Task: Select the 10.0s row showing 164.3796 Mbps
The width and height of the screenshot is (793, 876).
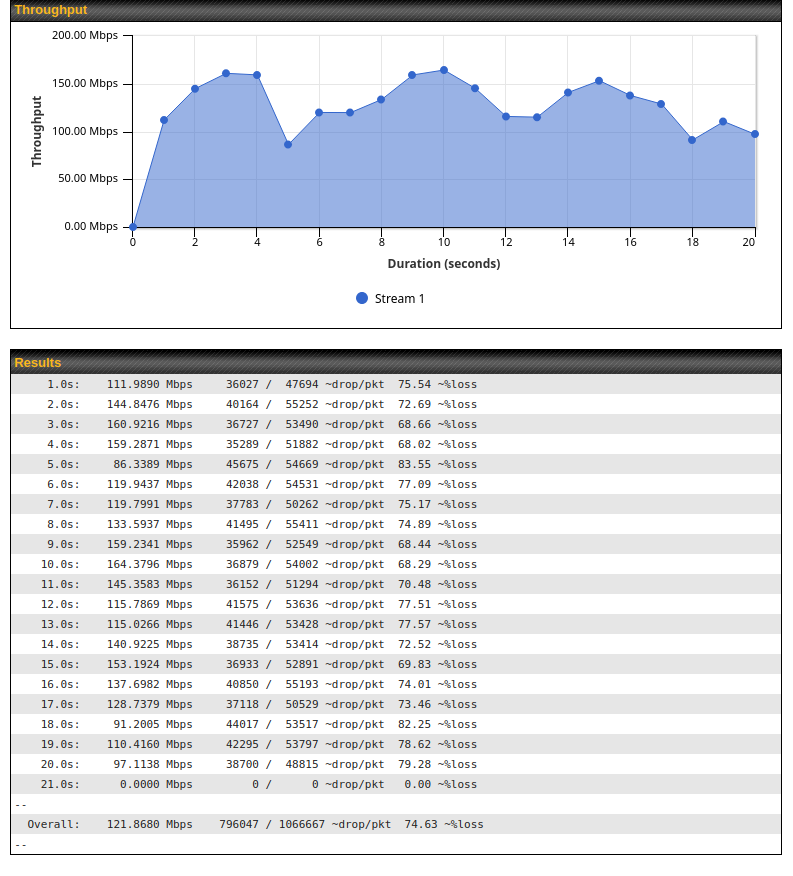Action: coord(396,564)
